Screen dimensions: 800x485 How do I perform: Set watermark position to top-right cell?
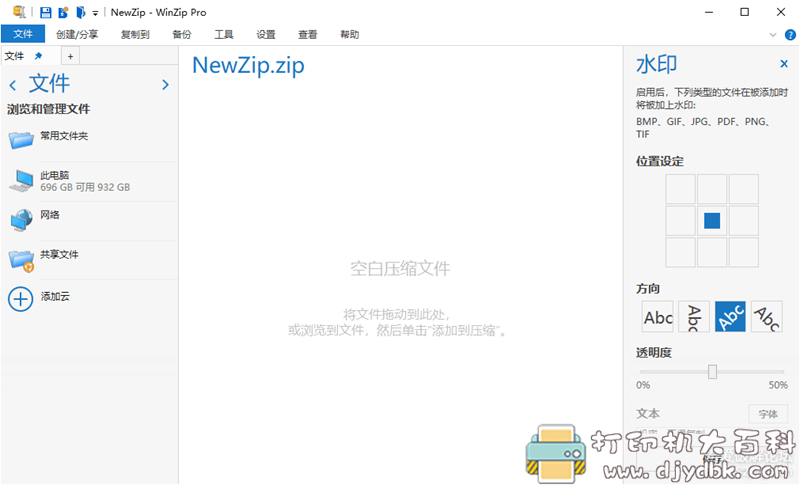744,189
